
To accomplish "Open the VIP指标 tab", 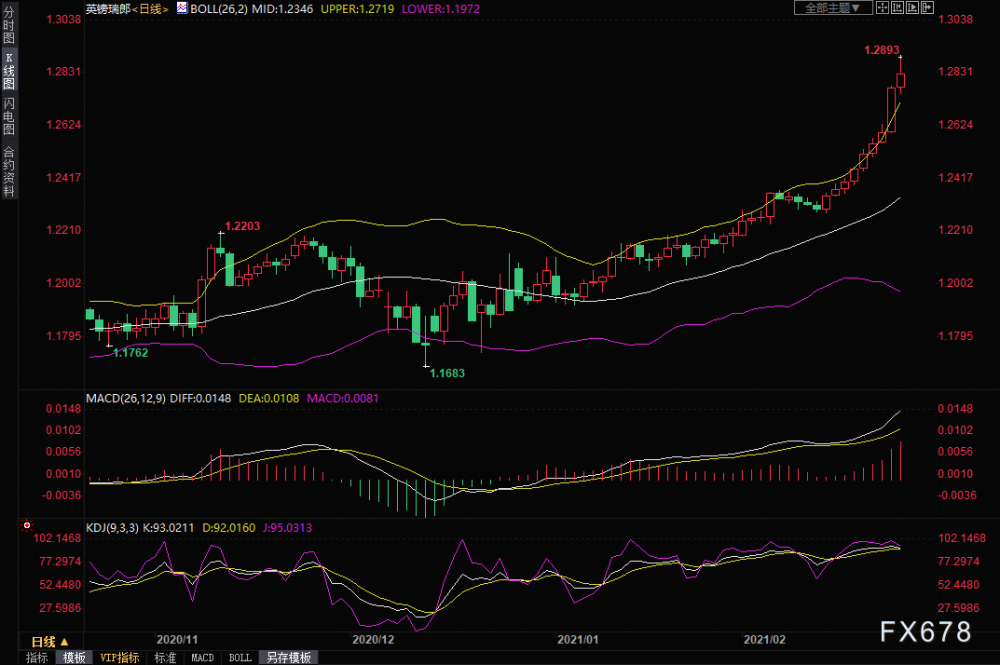I will (x=119, y=657).
